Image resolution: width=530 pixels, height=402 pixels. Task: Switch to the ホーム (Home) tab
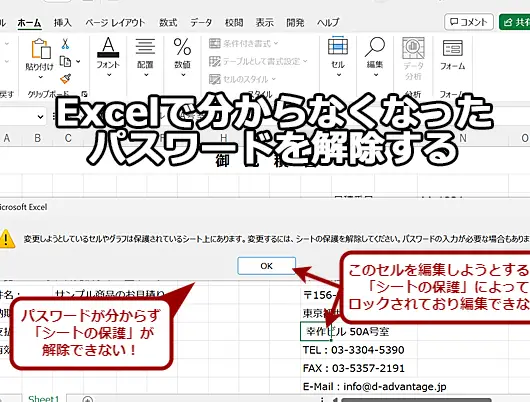29,23
